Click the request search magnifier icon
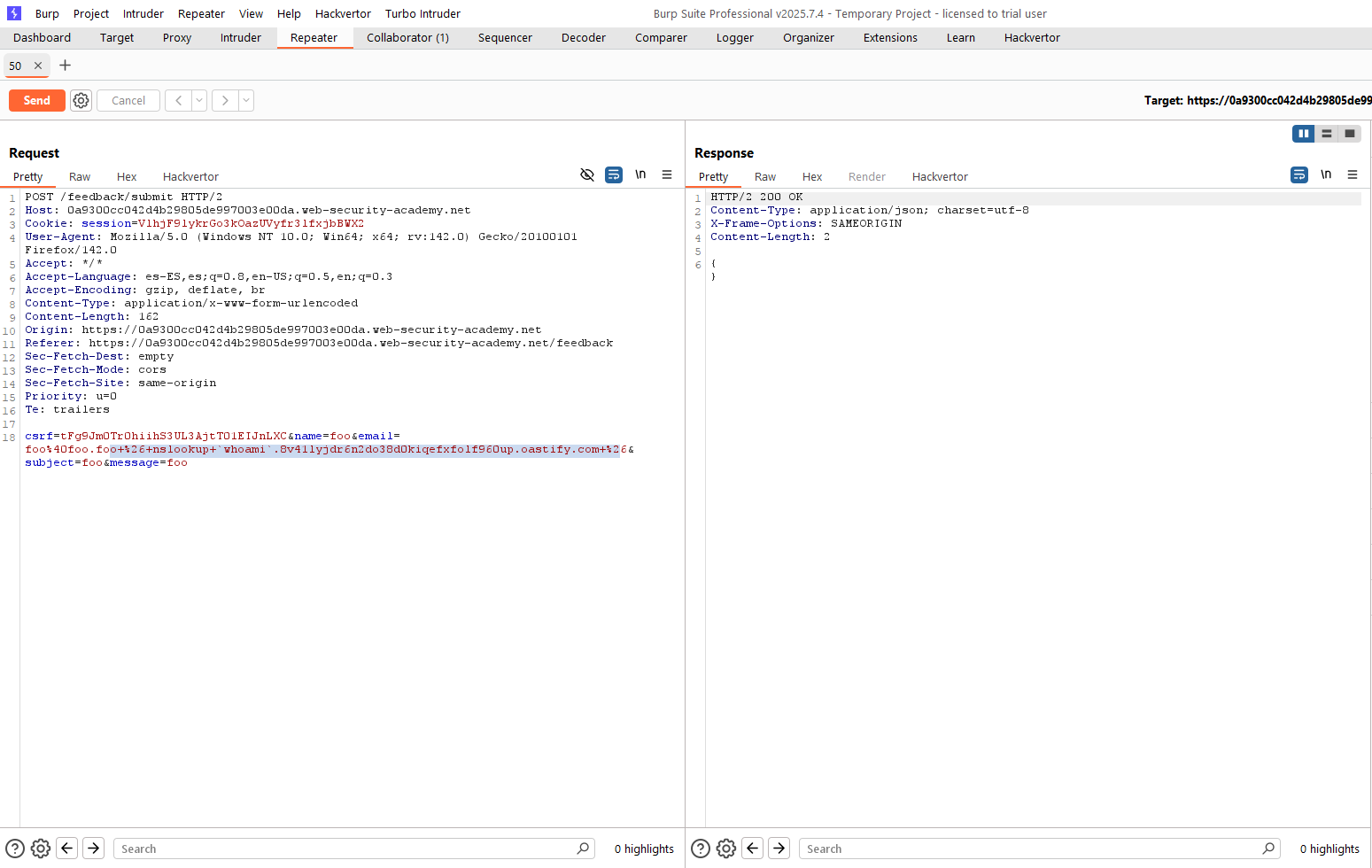 (583, 849)
